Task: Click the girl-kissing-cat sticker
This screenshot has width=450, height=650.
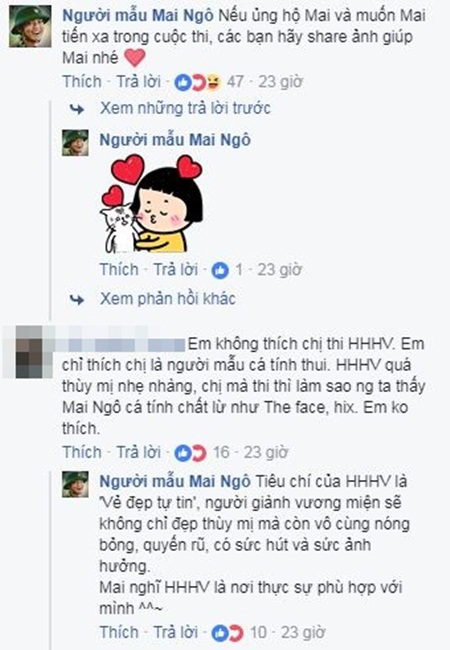Action: (x=151, y=203)
